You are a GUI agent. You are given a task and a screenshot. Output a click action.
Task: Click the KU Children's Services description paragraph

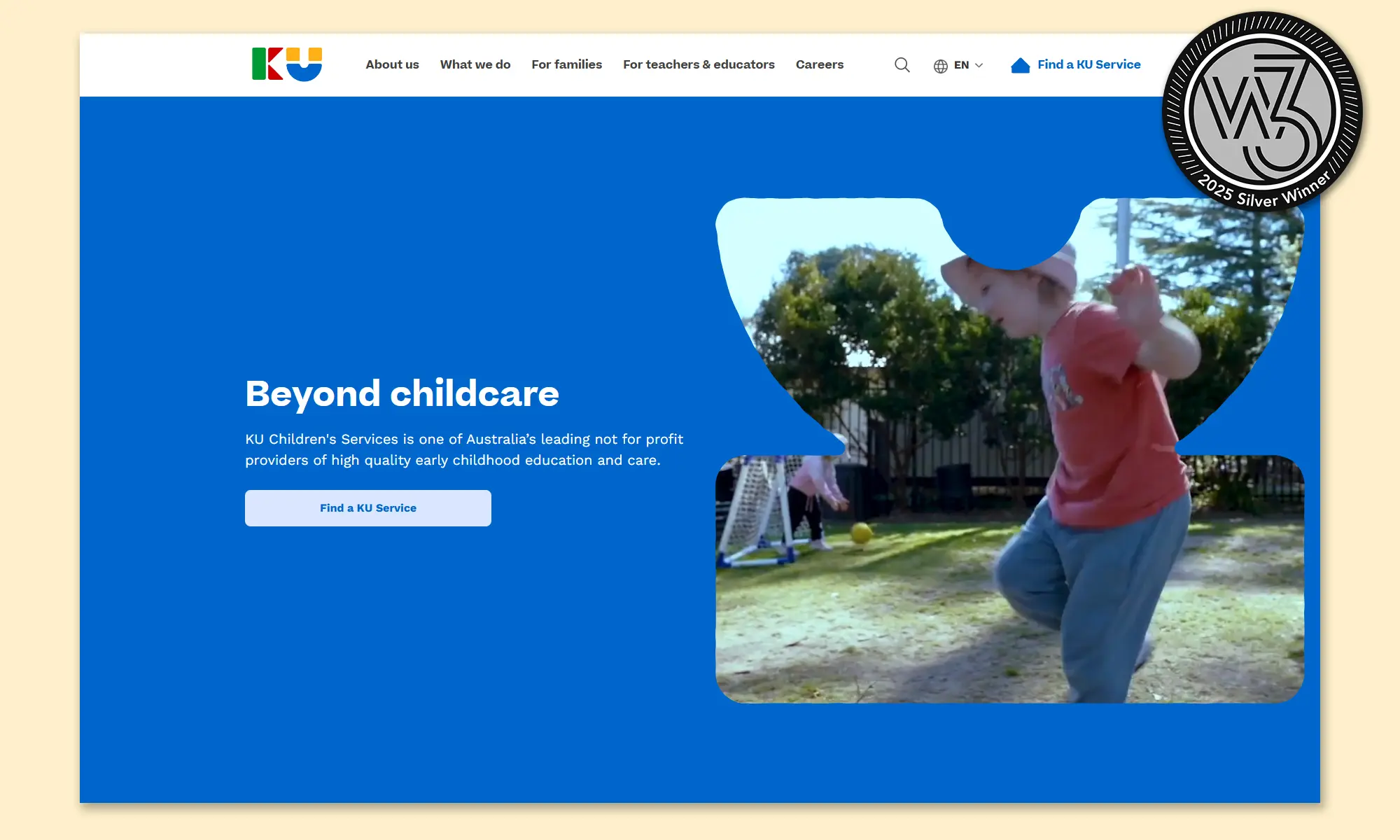pos(463,449)
